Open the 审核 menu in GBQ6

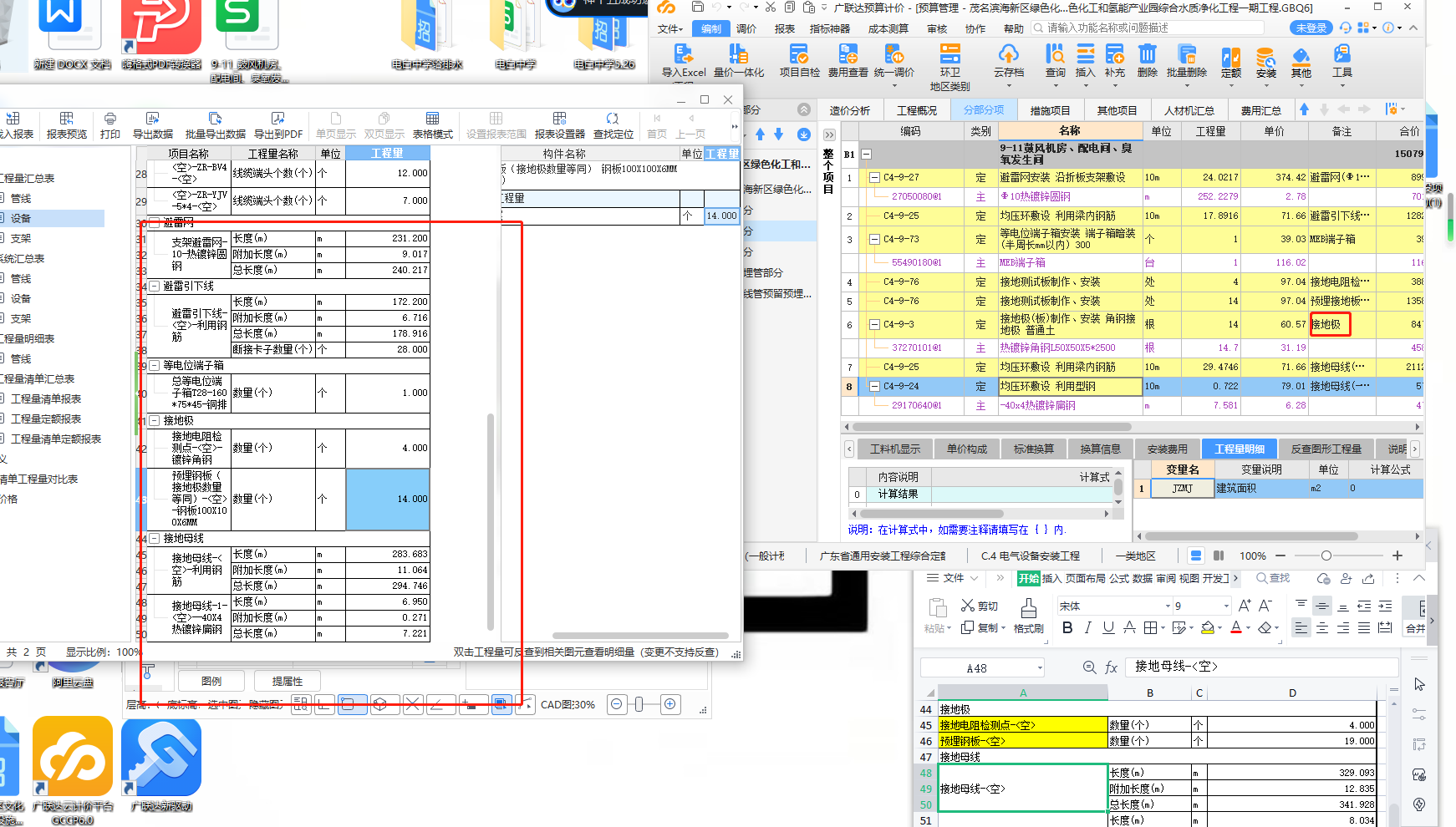[x=937, y=28]
